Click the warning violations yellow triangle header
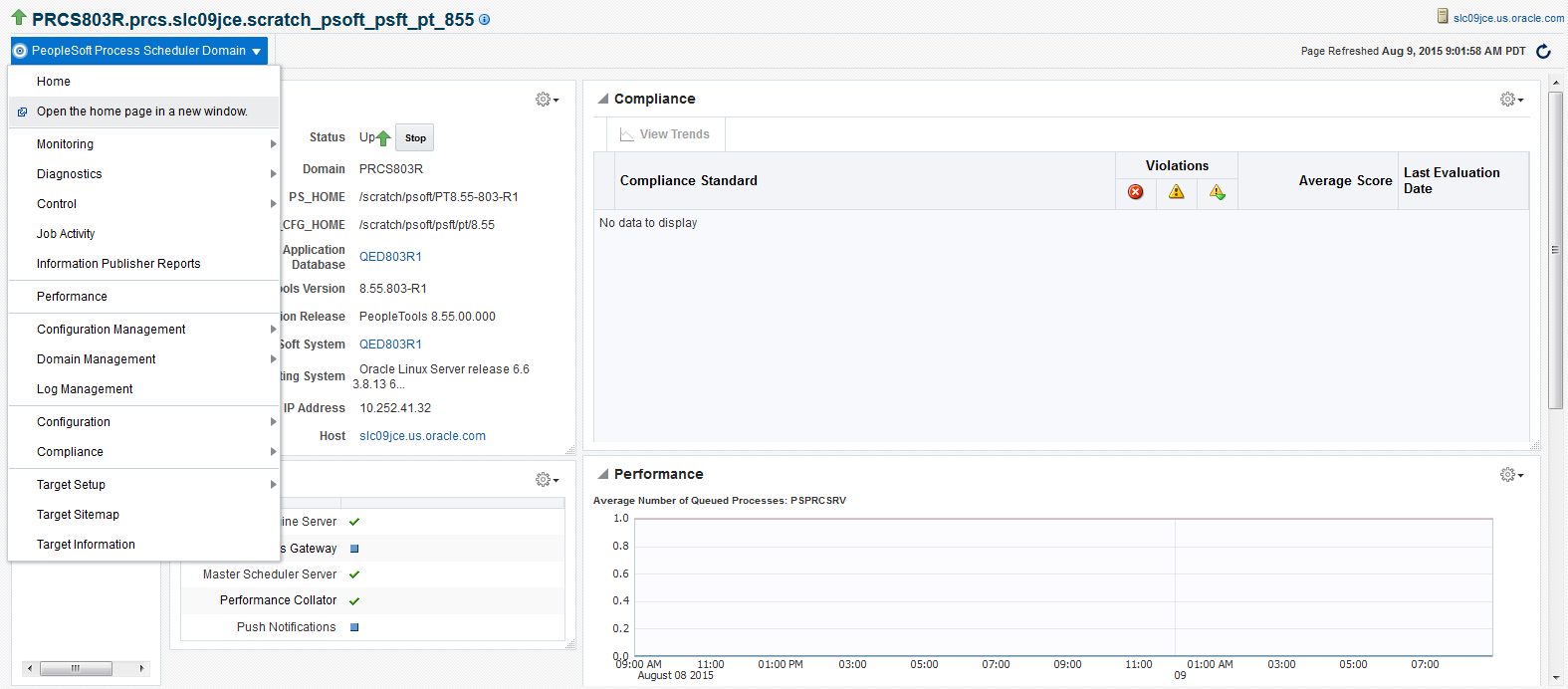Image resolution: width=1568 pixels, height=689 pixels. pos(1177,192)
